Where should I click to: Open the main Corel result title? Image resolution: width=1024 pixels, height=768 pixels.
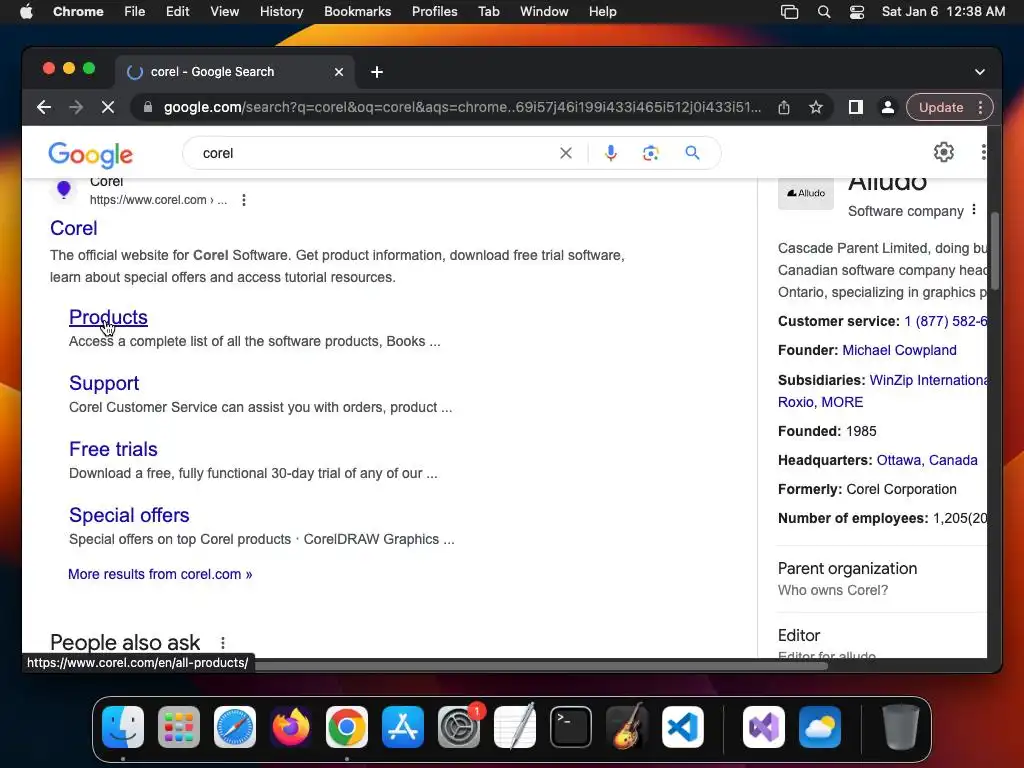coord(73,228)
